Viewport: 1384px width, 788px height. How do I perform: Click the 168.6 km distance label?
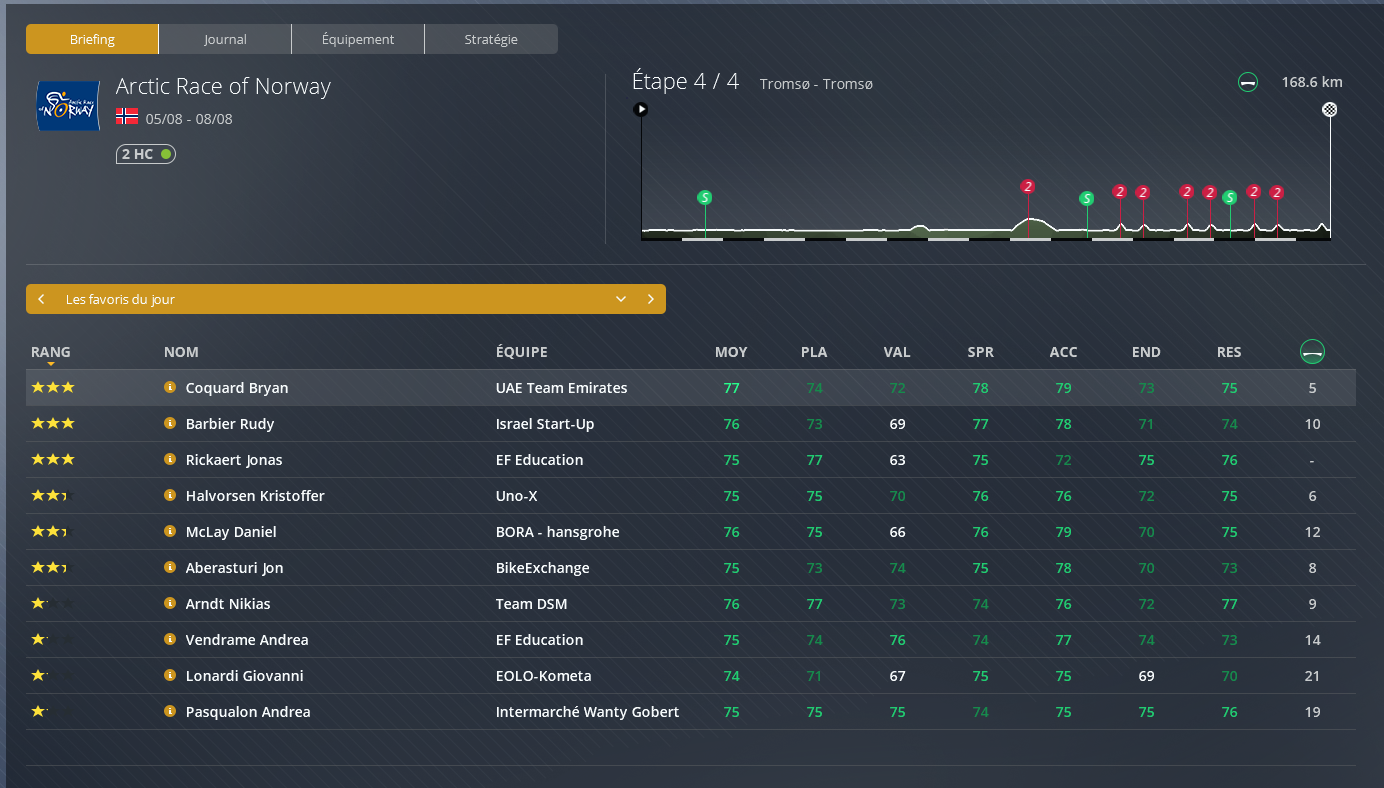point(1312,82)
